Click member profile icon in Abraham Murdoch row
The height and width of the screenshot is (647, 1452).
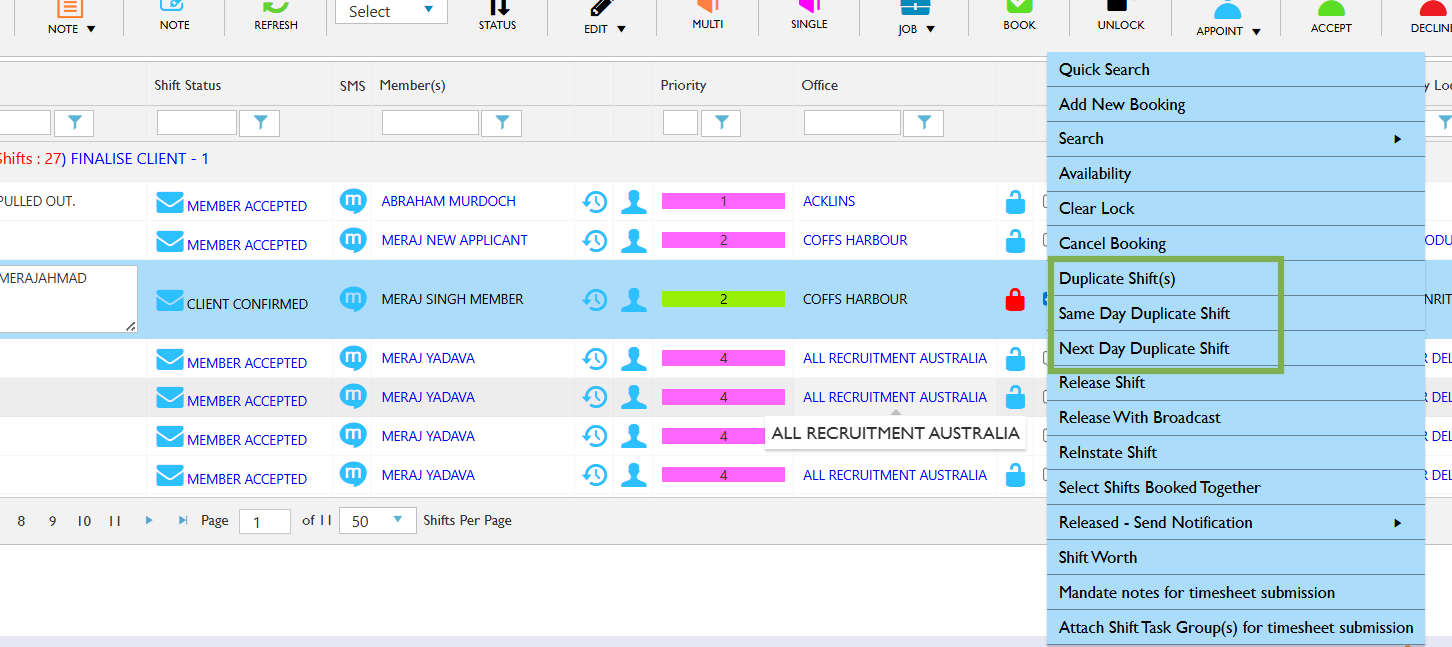coord(633,202)
